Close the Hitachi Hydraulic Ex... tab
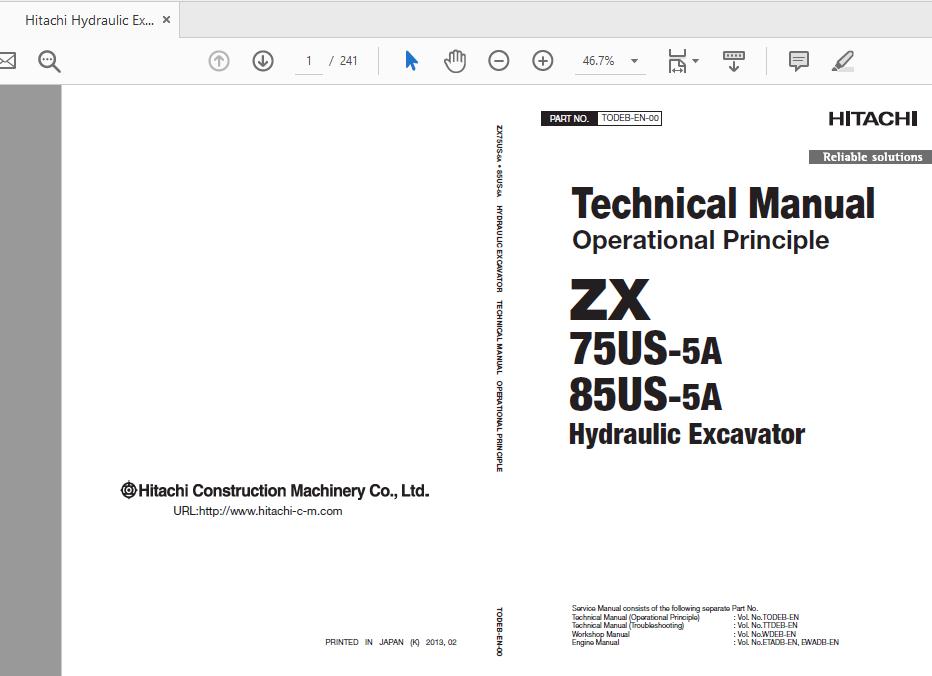The image size is (932, 676). [x=166, y=20]
